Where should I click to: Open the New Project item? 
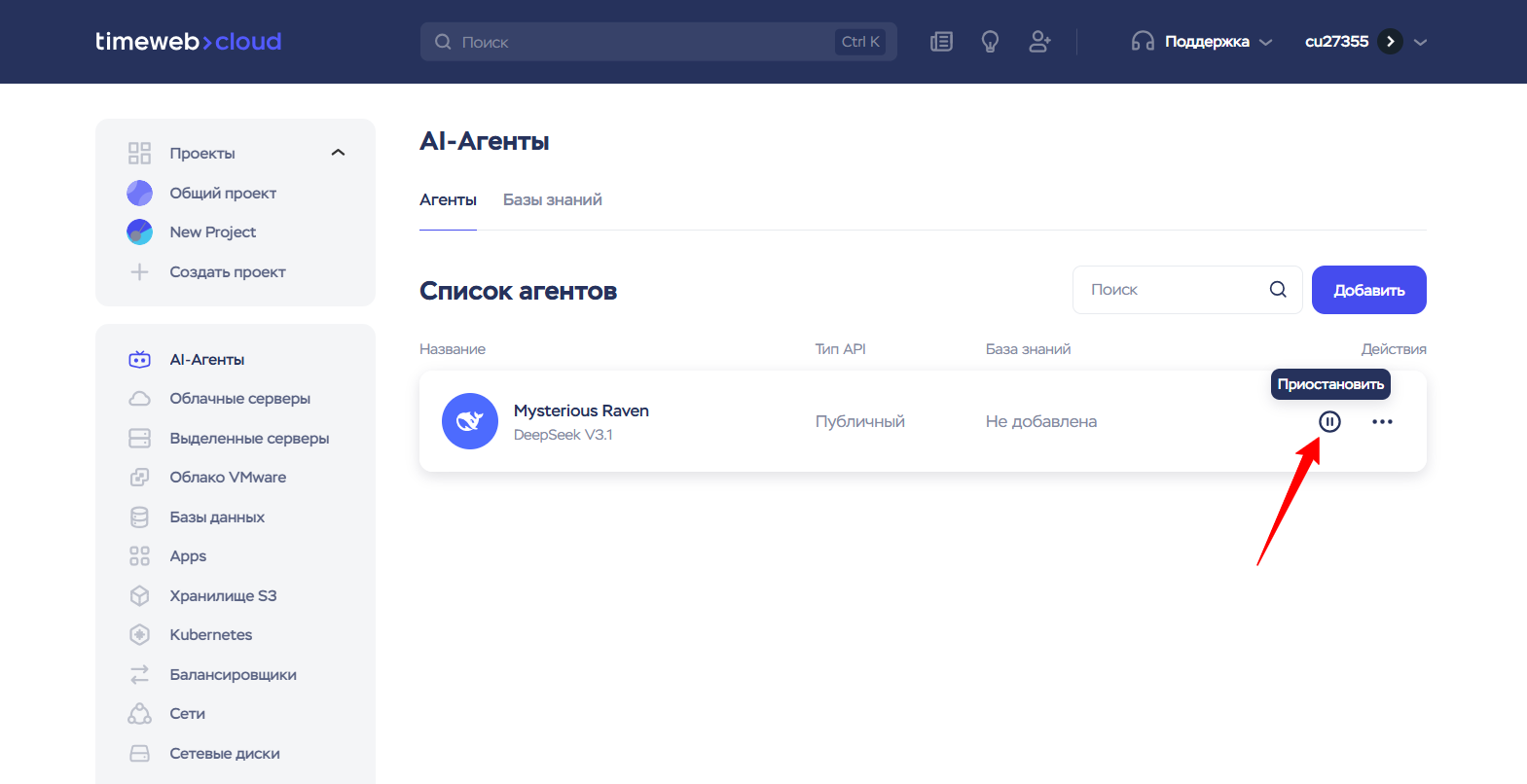coord(212,232)
